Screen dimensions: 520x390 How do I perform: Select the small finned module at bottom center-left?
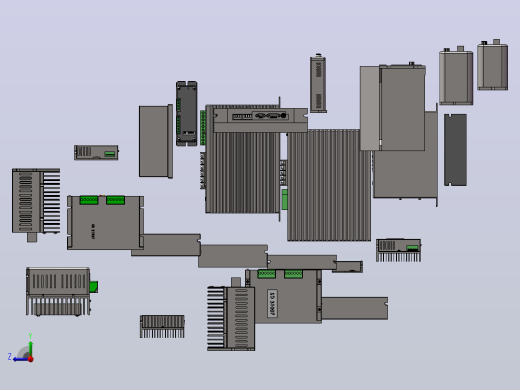[x=162, y=326]
